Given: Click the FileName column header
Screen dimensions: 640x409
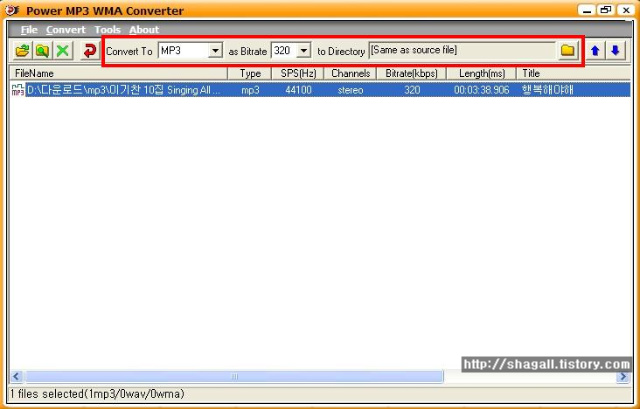Looking at the screenshot, I should pos(118,73).
